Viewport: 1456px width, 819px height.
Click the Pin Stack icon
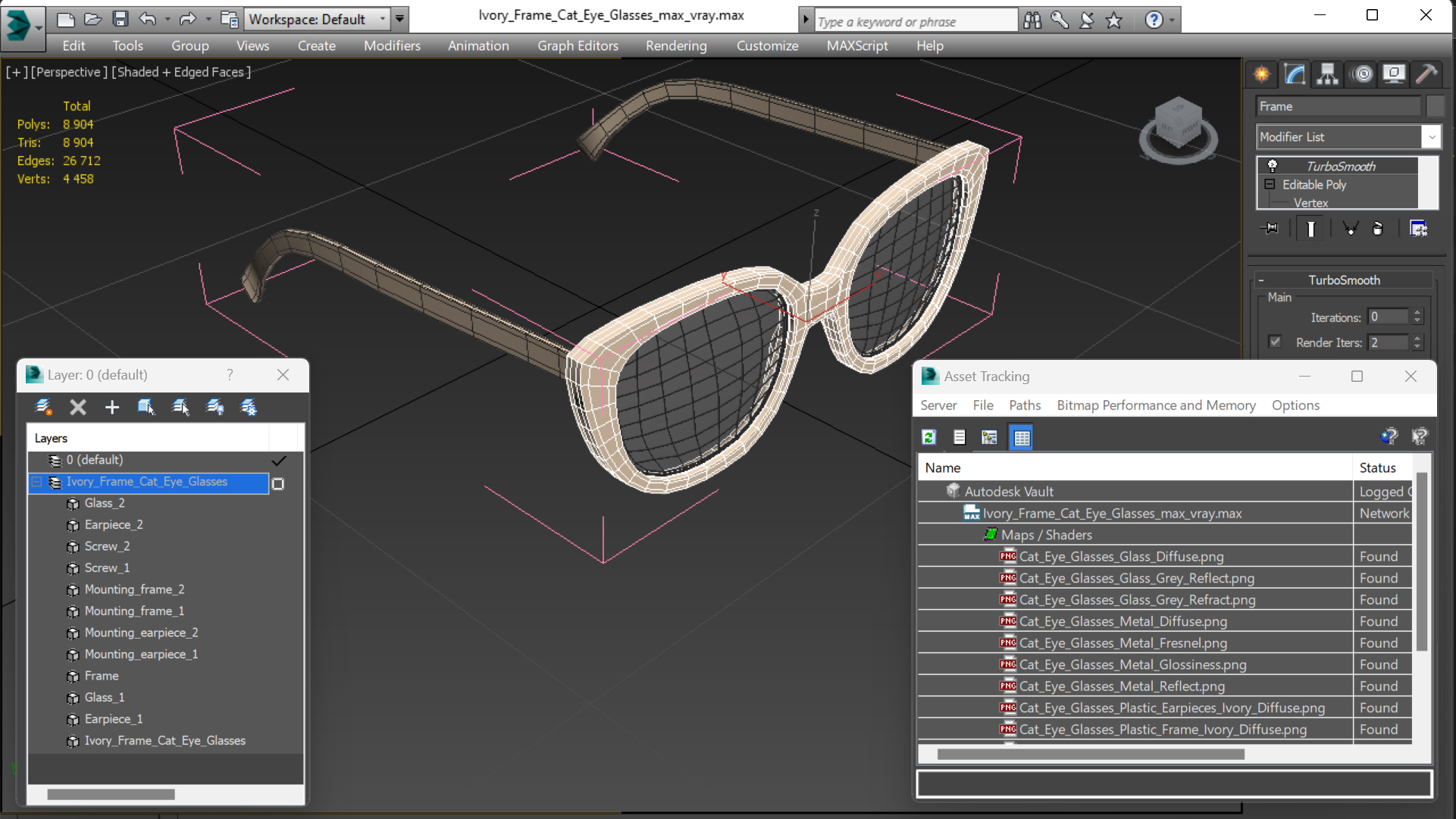(1270, 228)
